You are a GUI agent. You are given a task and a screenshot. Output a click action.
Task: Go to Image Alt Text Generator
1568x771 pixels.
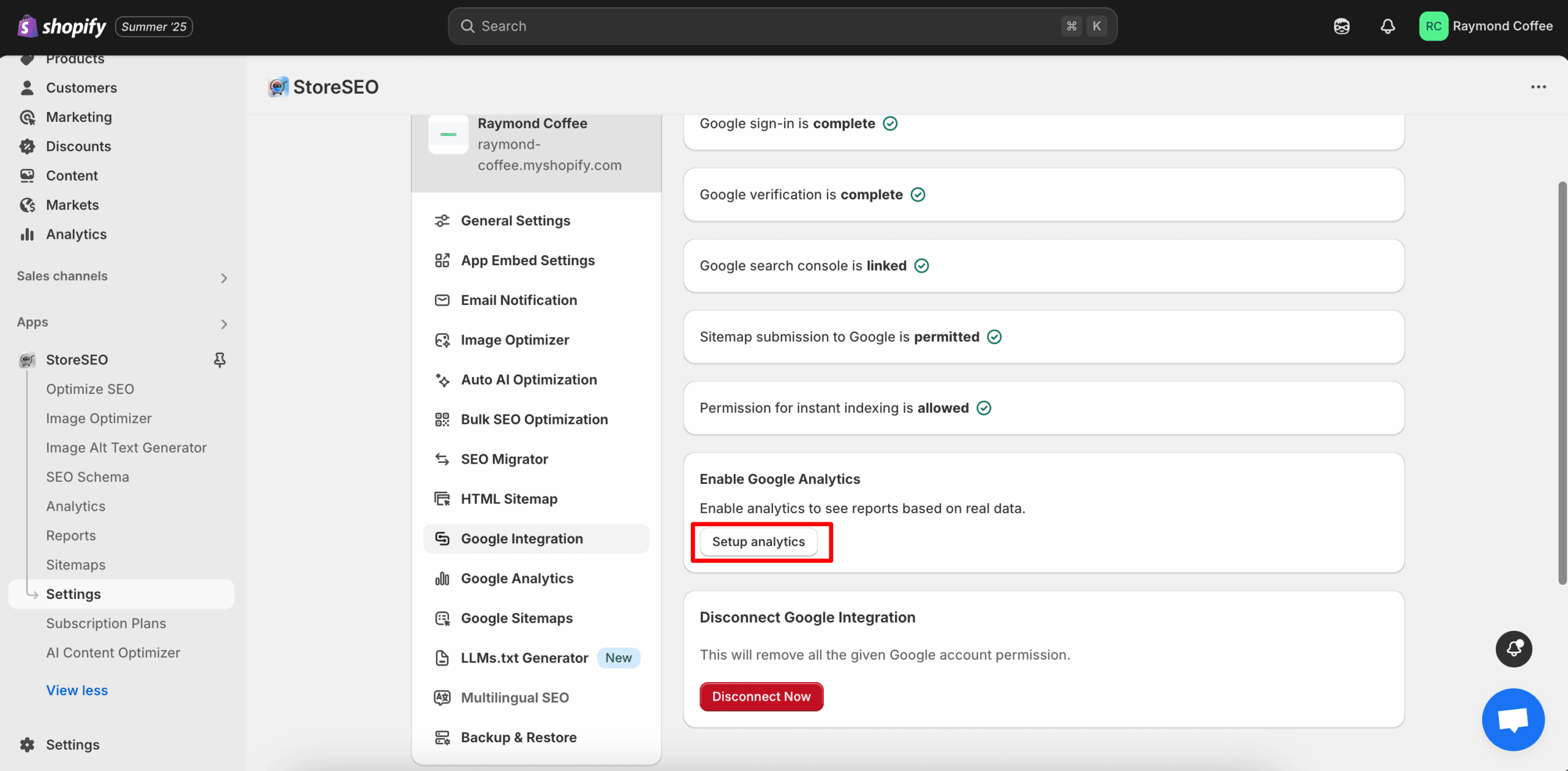tap(126, 448)
